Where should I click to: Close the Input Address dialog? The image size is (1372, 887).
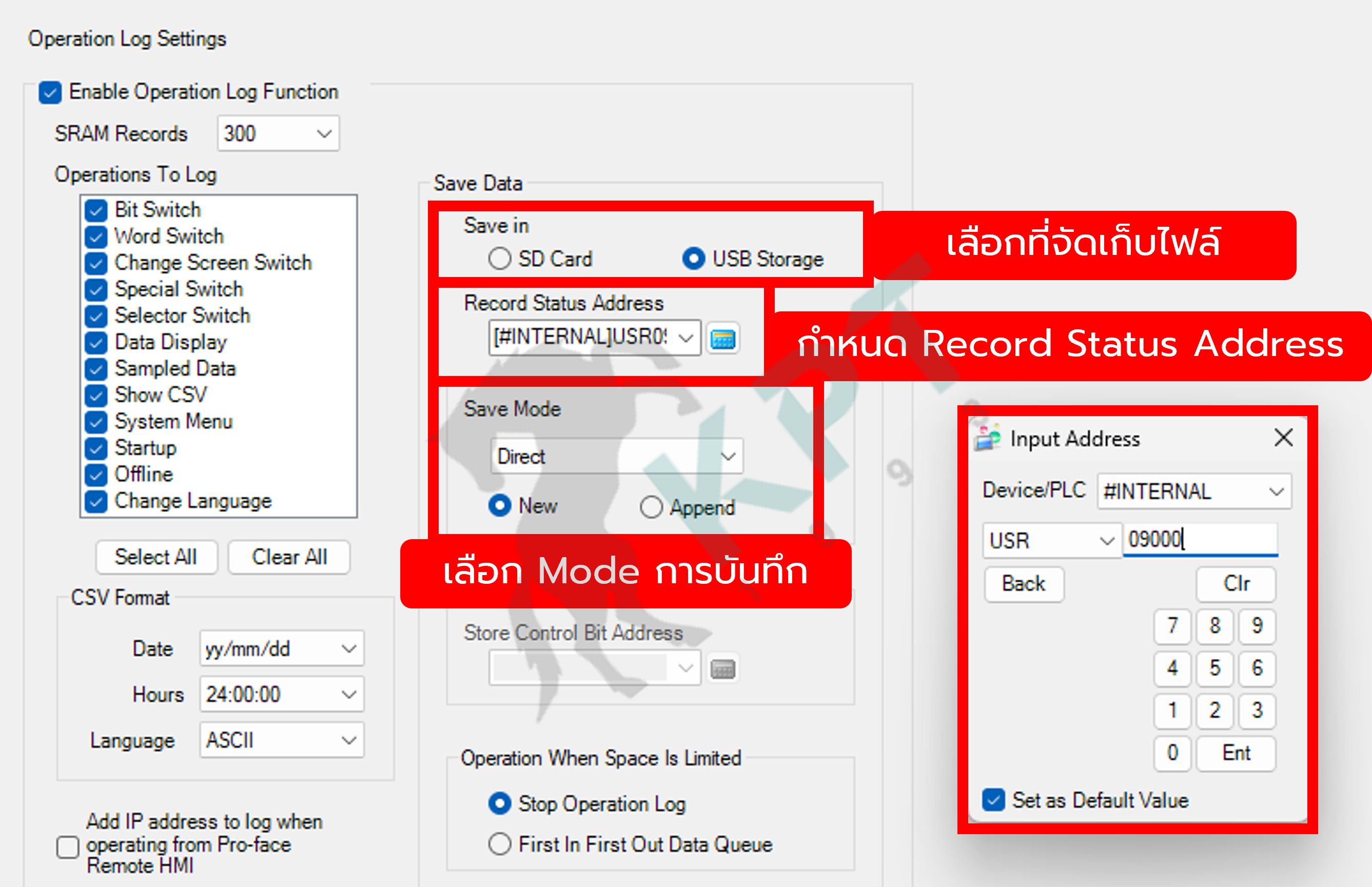coord(1283,438)
